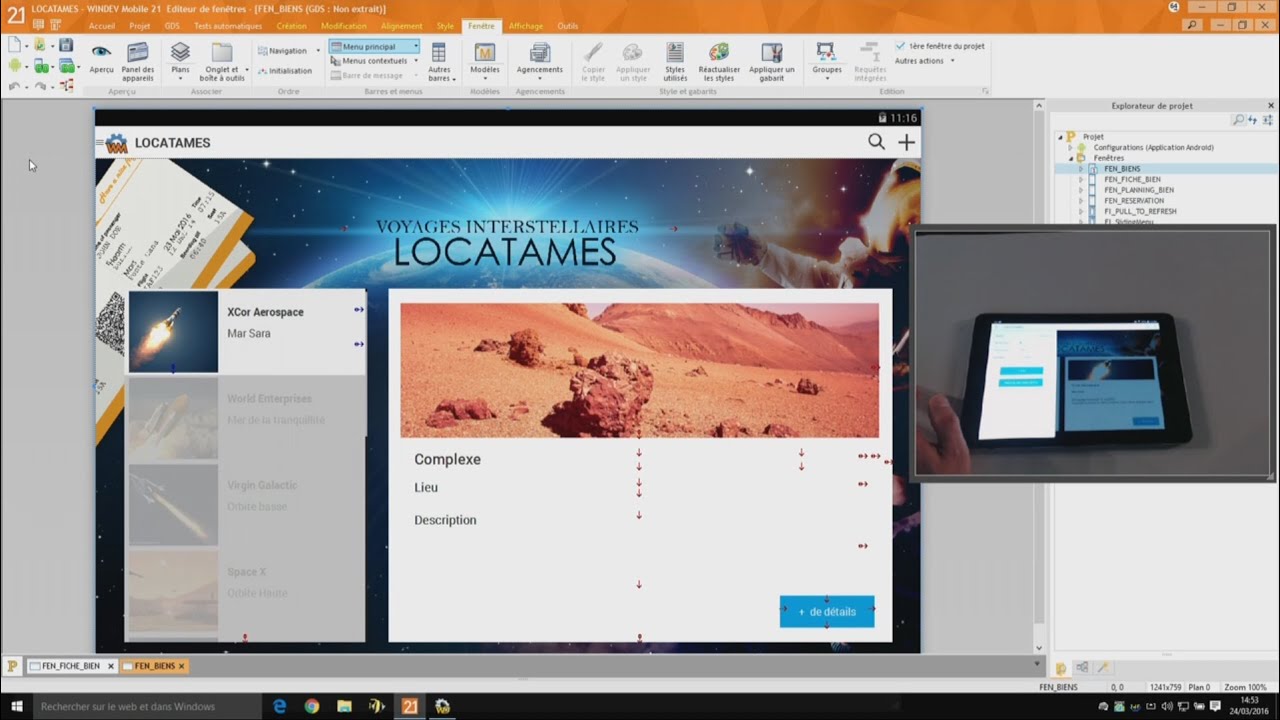1280x720 pixels.
Task: Click the Styles utilisés icon
Action: (x=675, y=52)
